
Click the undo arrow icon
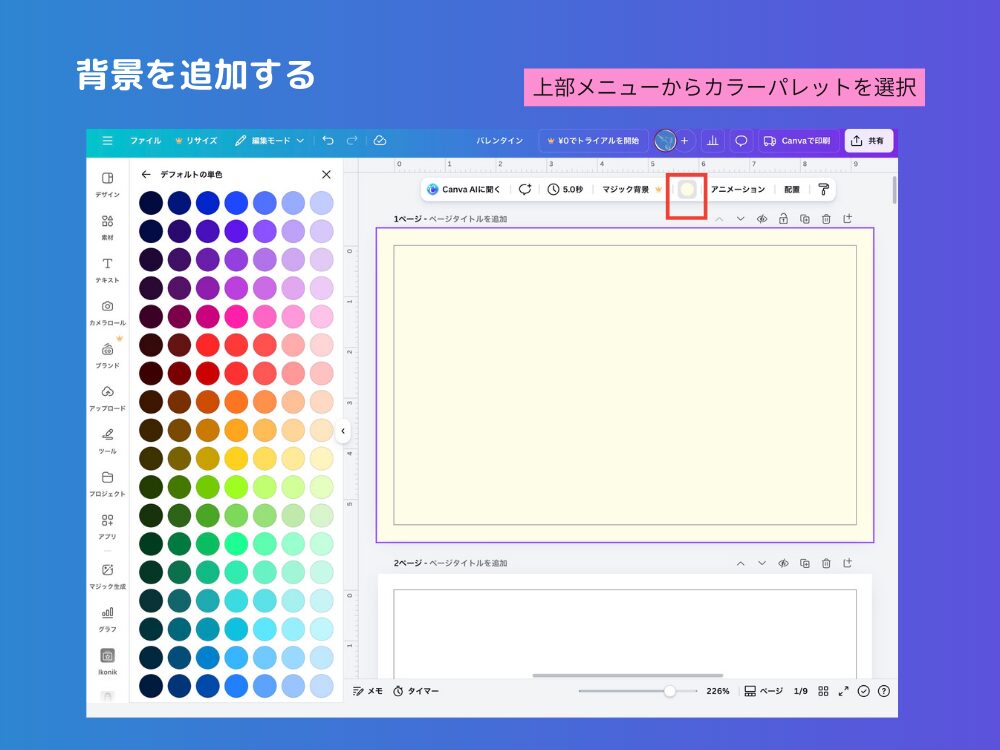(x=331, y=141)
